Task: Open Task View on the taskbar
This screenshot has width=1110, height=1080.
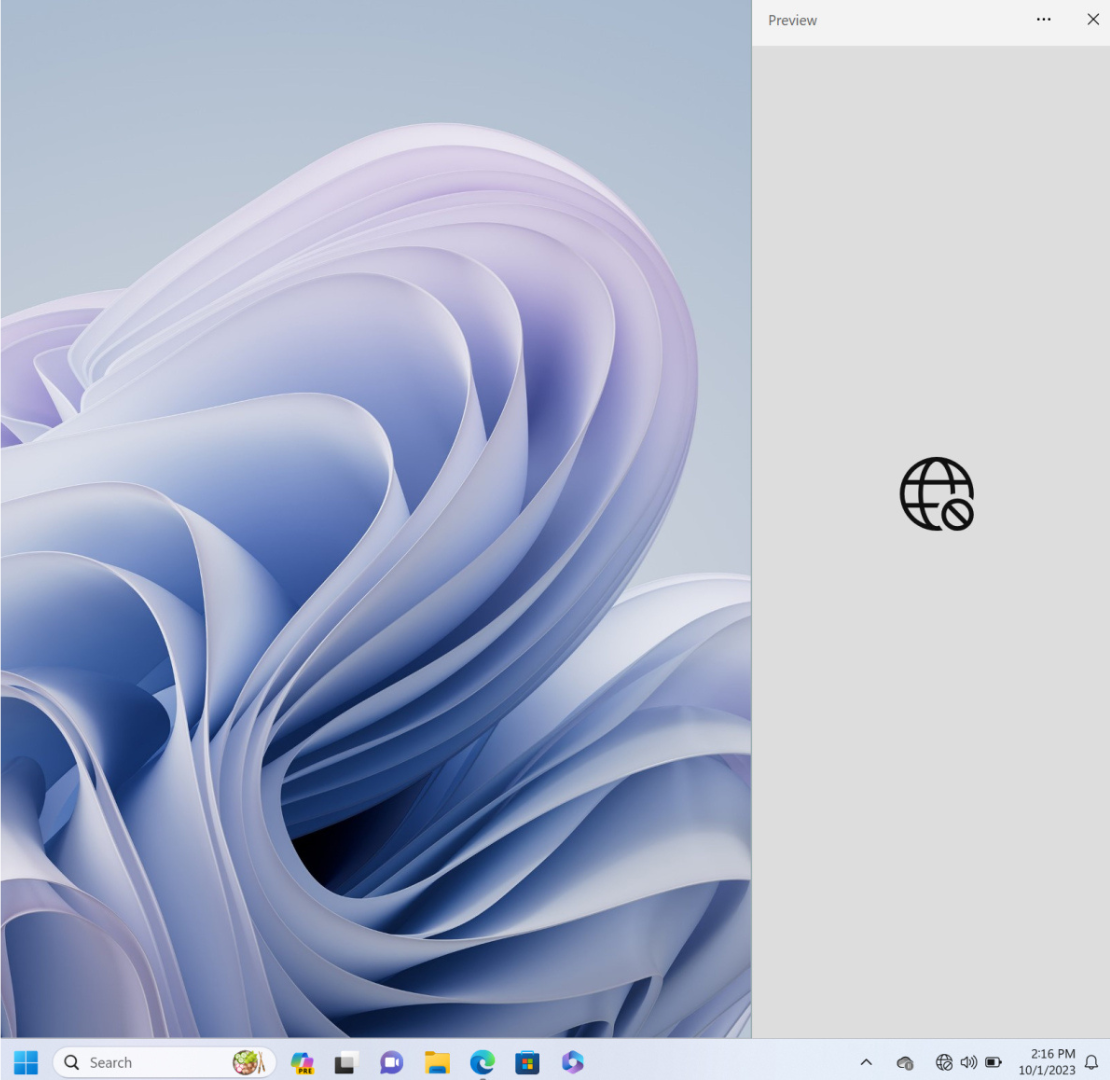Action: (346, 1062)
